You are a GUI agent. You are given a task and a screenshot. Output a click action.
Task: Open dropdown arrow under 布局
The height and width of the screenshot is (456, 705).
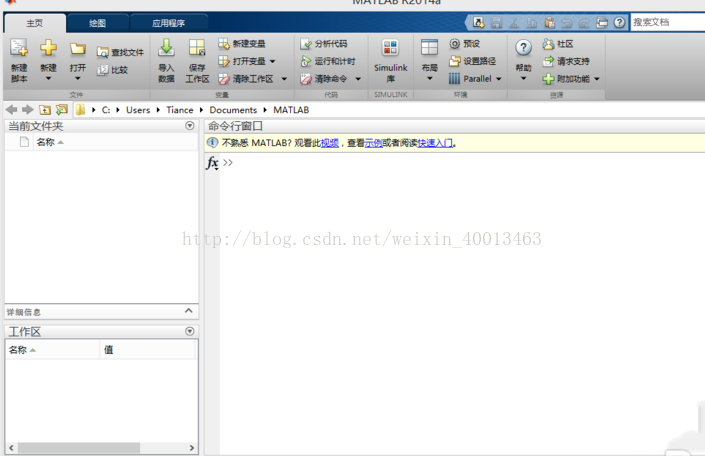tap(429, 79)
